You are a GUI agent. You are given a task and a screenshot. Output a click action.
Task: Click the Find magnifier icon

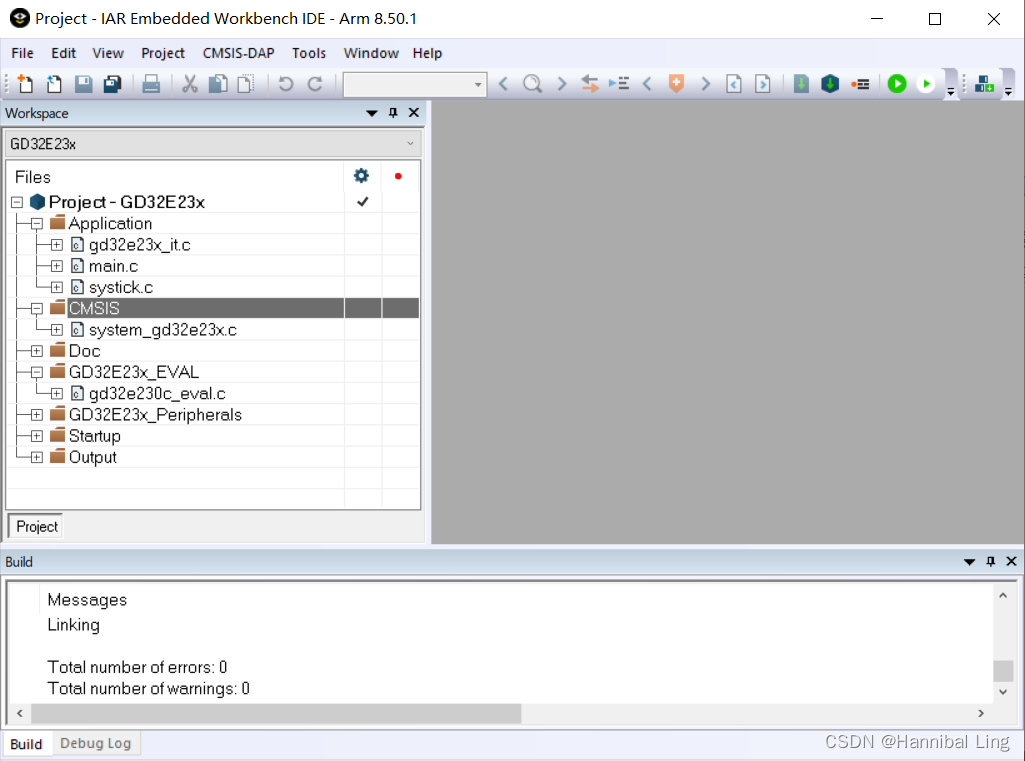[x=533, y=84]
